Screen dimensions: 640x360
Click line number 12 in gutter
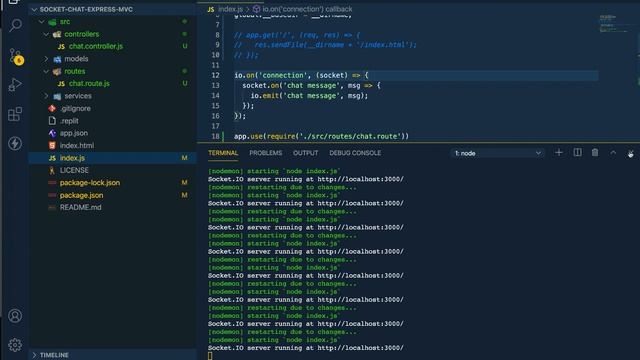tap(216, 76)
